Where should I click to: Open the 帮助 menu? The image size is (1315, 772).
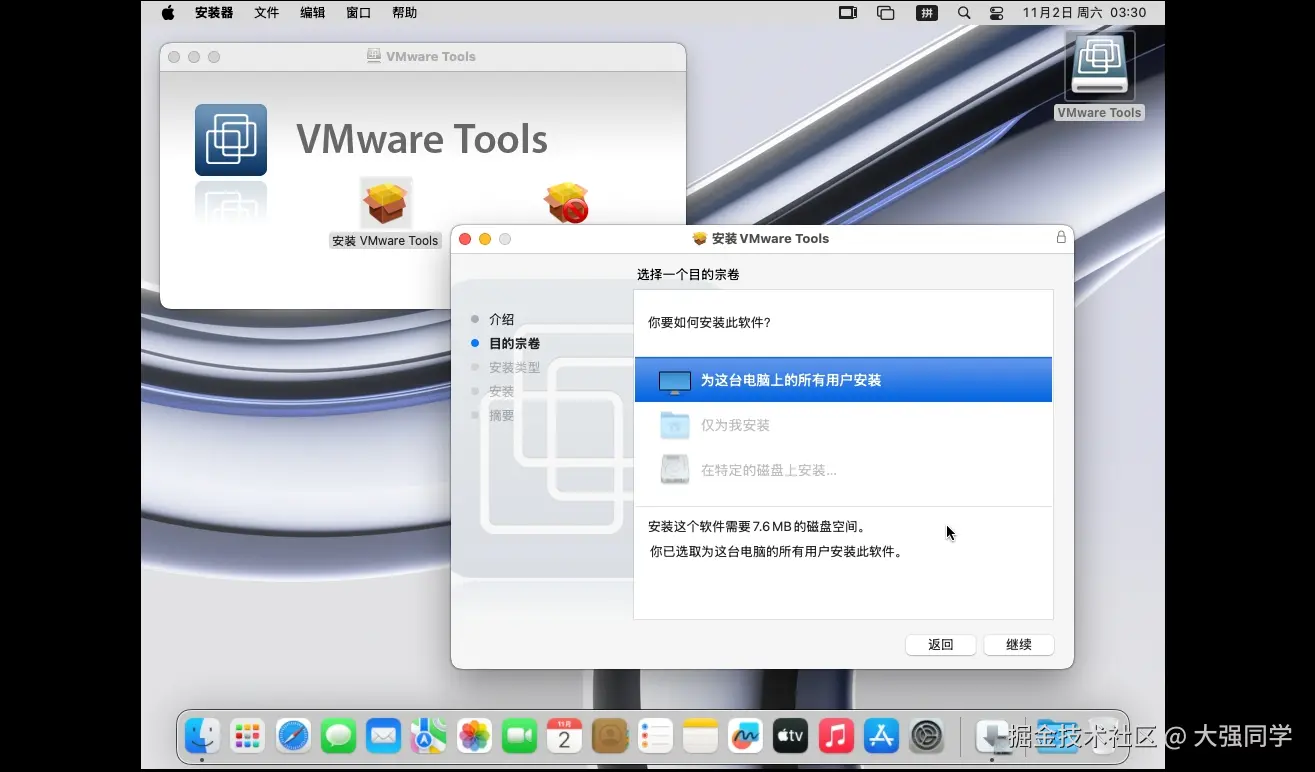click(405, 13)
